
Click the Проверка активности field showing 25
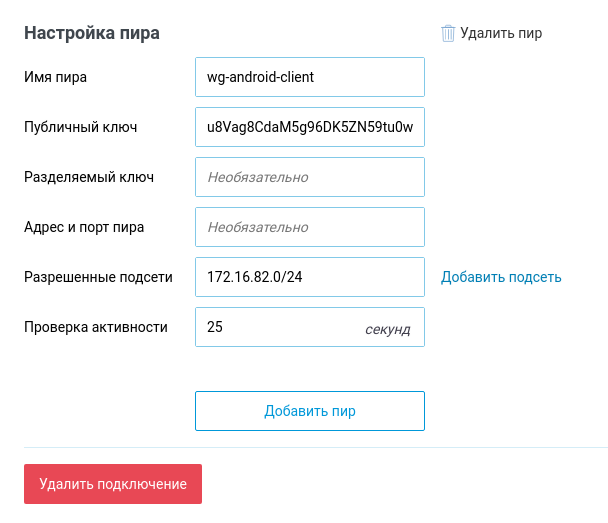pos(310,327)
